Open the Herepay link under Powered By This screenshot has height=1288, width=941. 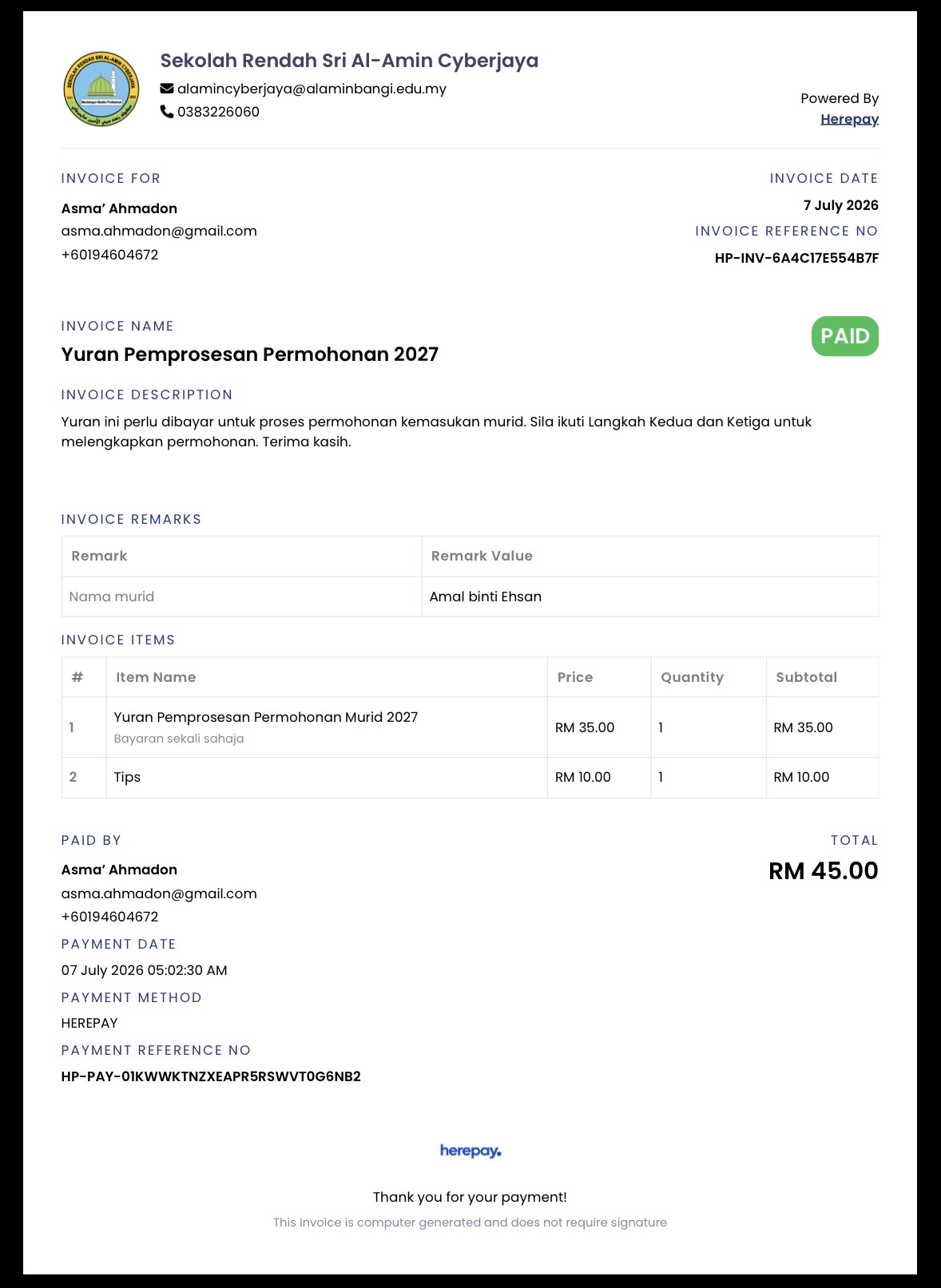click(849, 119)
